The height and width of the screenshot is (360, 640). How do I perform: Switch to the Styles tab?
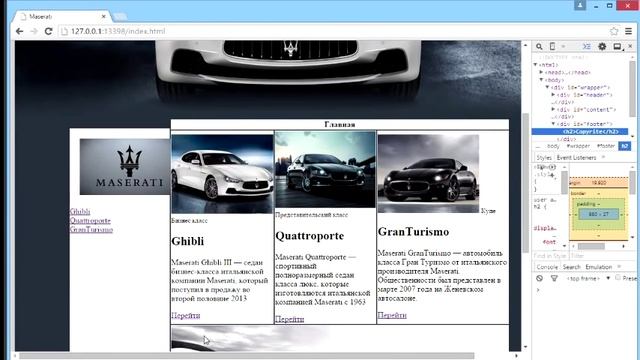point(544,158)
